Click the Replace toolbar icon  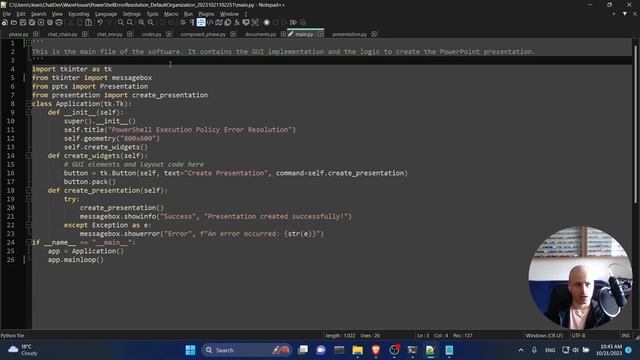[x=129, y=22]
